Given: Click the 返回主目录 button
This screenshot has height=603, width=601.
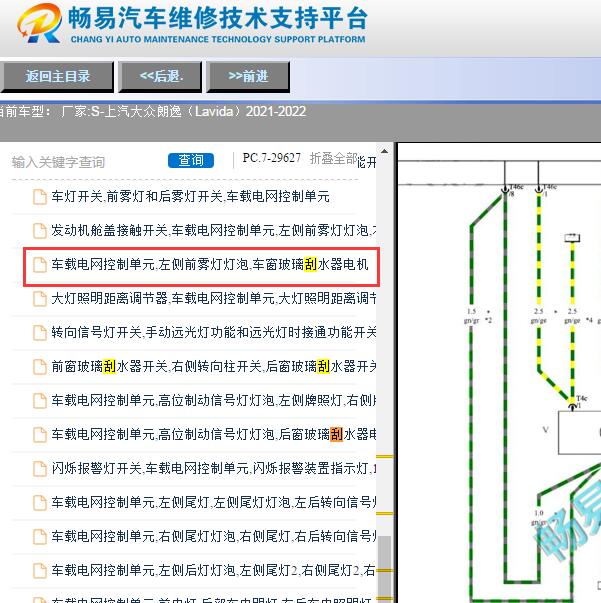Looking at the screenshot, I should pyautogui.click(x=57, y=77).
